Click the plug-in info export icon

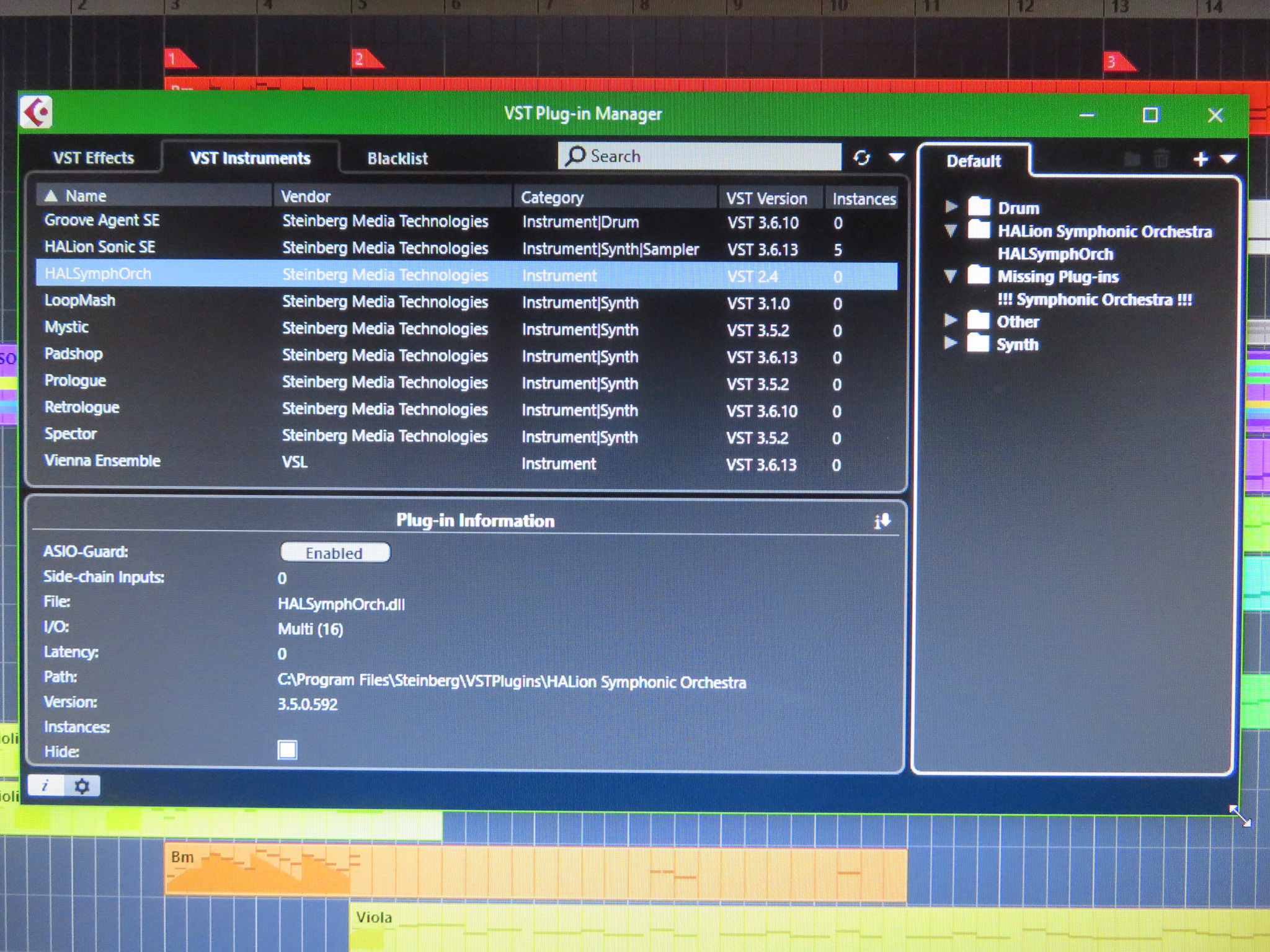(882, 521)
